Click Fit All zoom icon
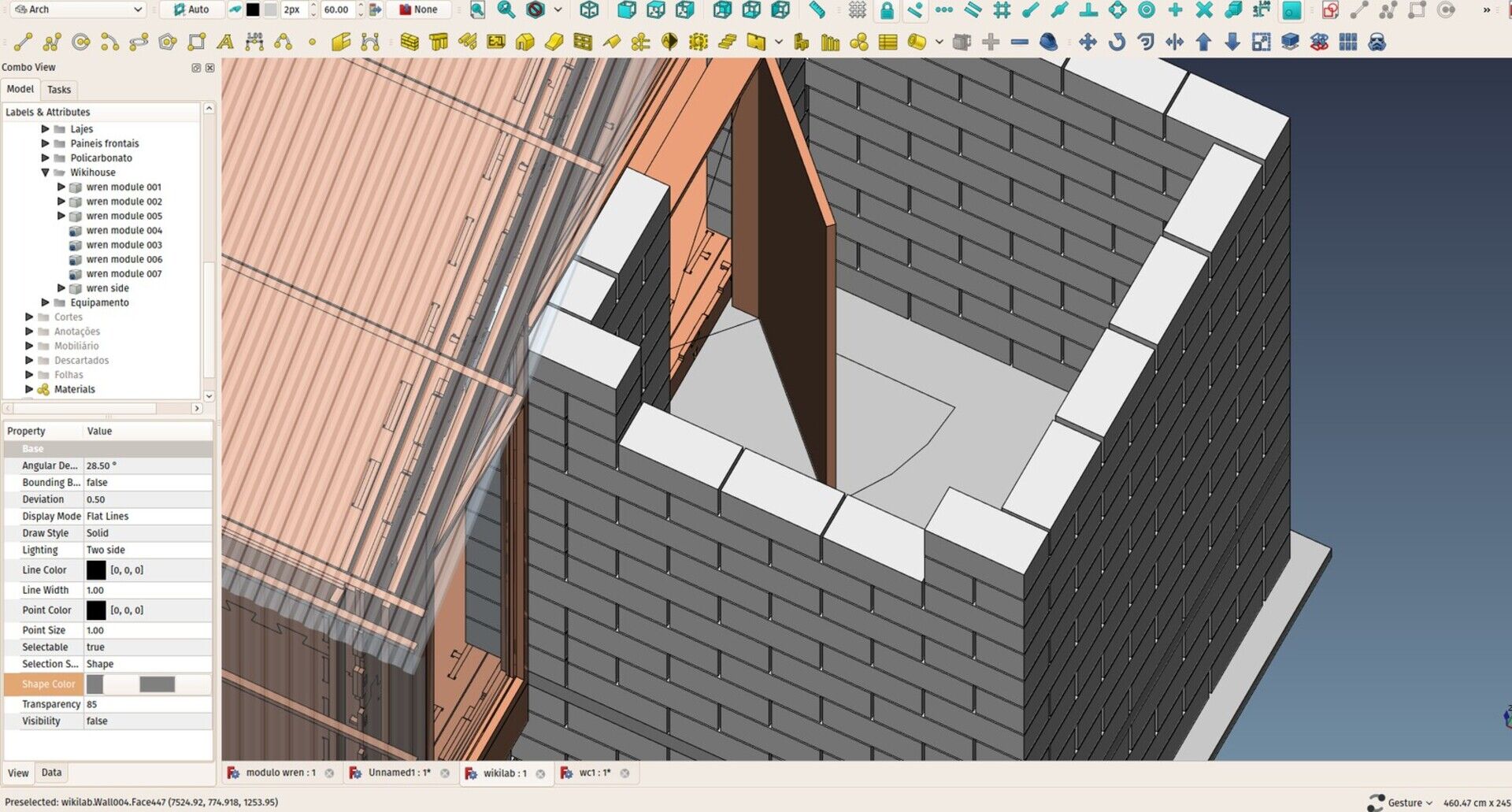The width and height of the screenshot is (1512, 812). pyautogui.click(x=477, y=9)
